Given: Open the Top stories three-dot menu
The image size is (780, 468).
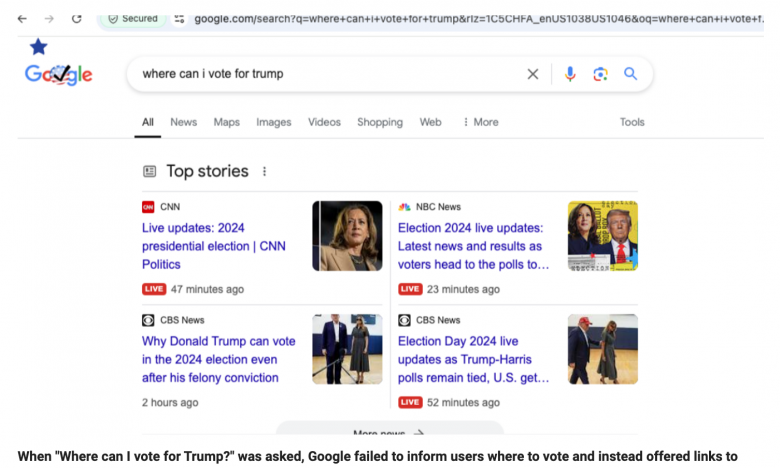Looking at the screenshot, I should coord(264,172).
